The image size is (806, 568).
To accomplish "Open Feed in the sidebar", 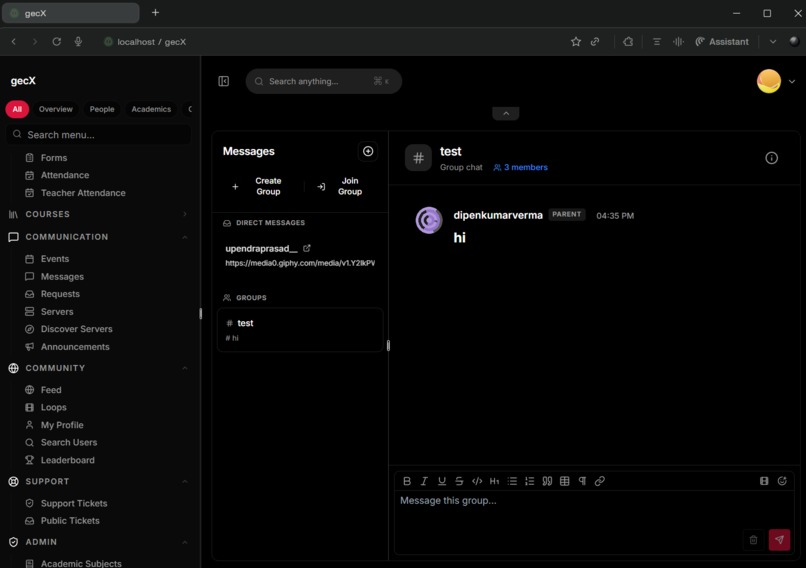I will [x=51, y=390].
